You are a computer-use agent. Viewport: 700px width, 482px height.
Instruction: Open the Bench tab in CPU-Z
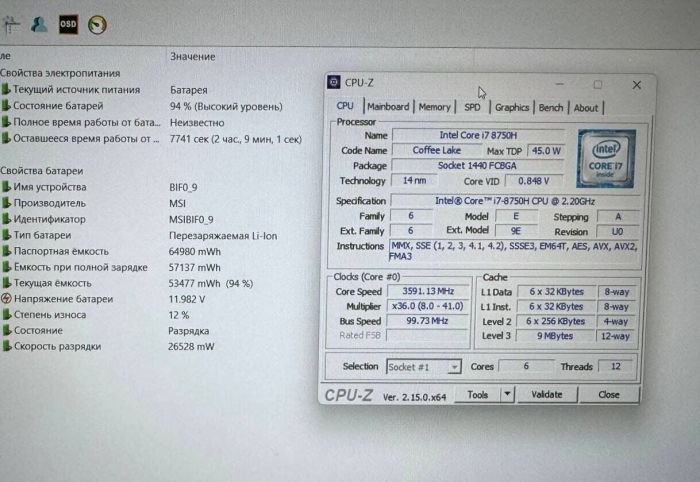(551, 108)
